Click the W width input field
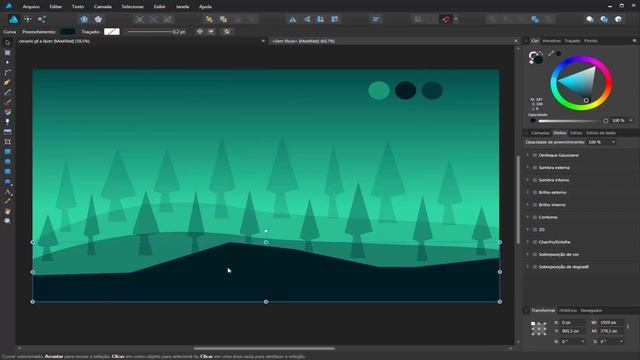 (610, 322)
